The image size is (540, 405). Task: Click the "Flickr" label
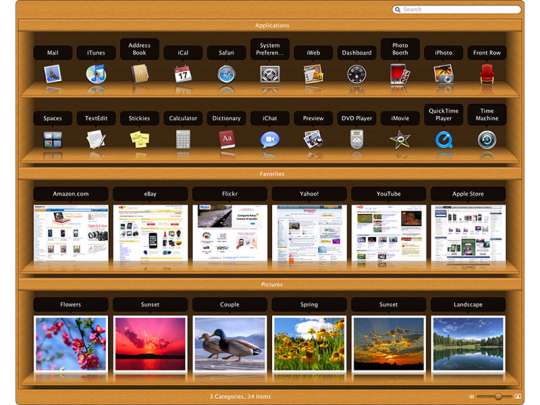coord(230,194)
